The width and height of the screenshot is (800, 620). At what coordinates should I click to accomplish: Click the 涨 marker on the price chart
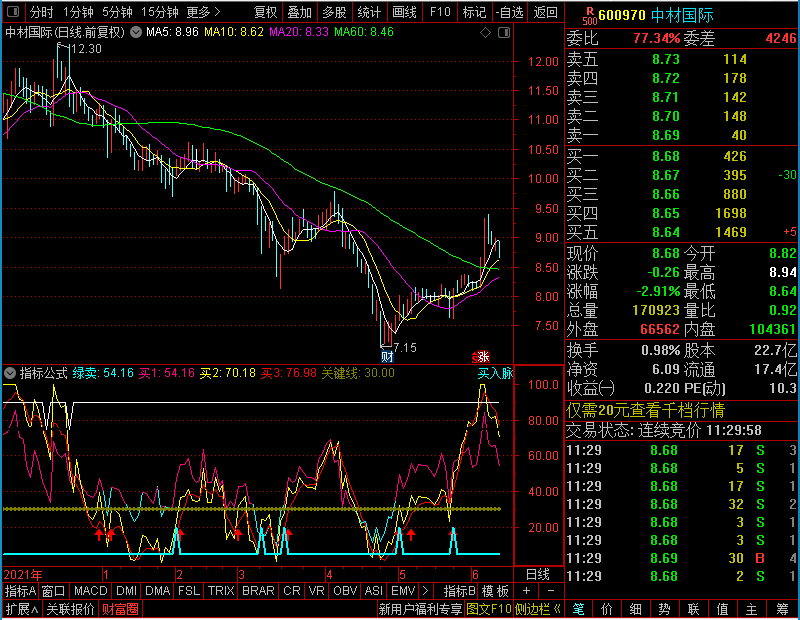(x=481, y=357)
